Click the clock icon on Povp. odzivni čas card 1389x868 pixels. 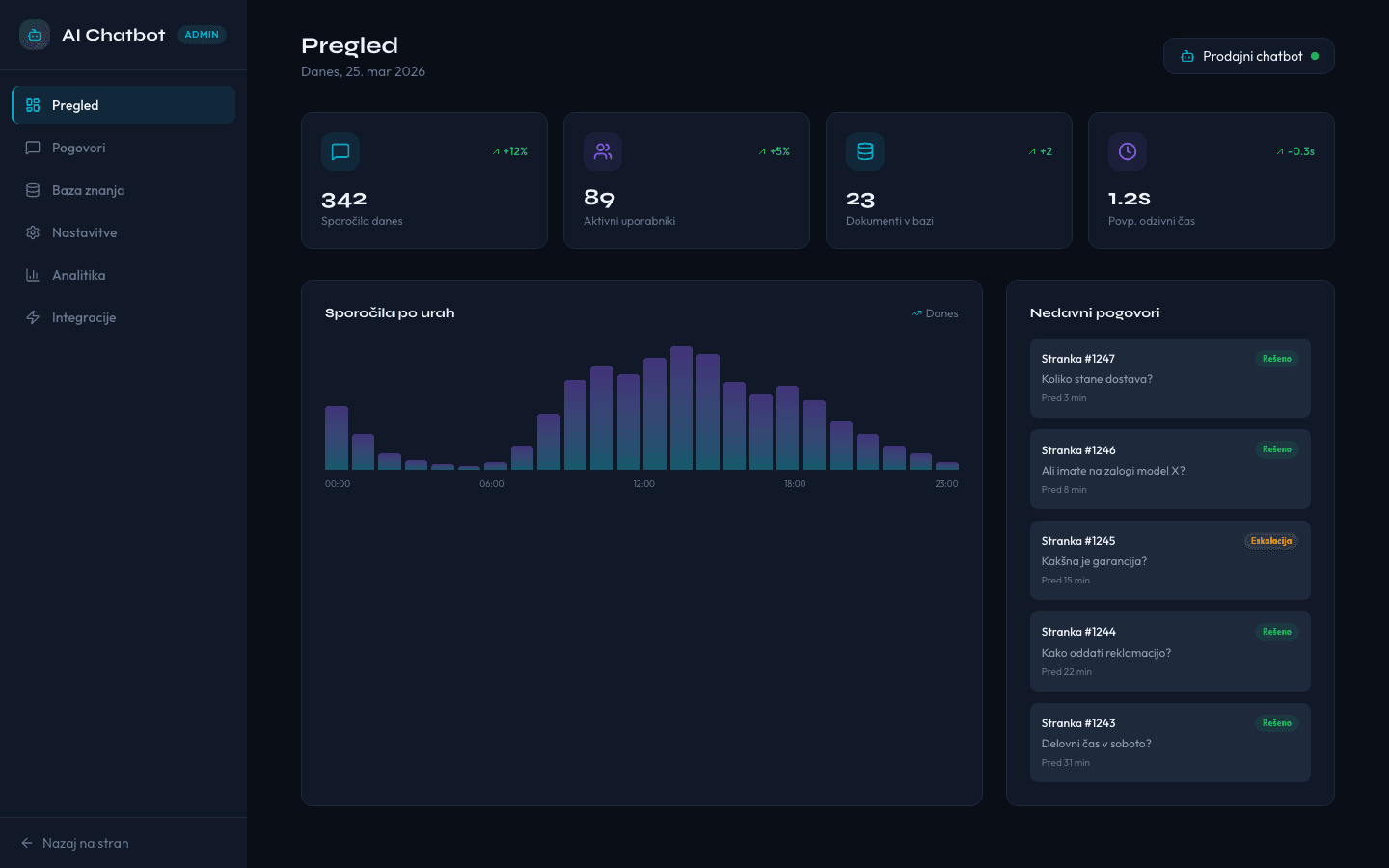pyautogui.click(x=1128, y=151)
